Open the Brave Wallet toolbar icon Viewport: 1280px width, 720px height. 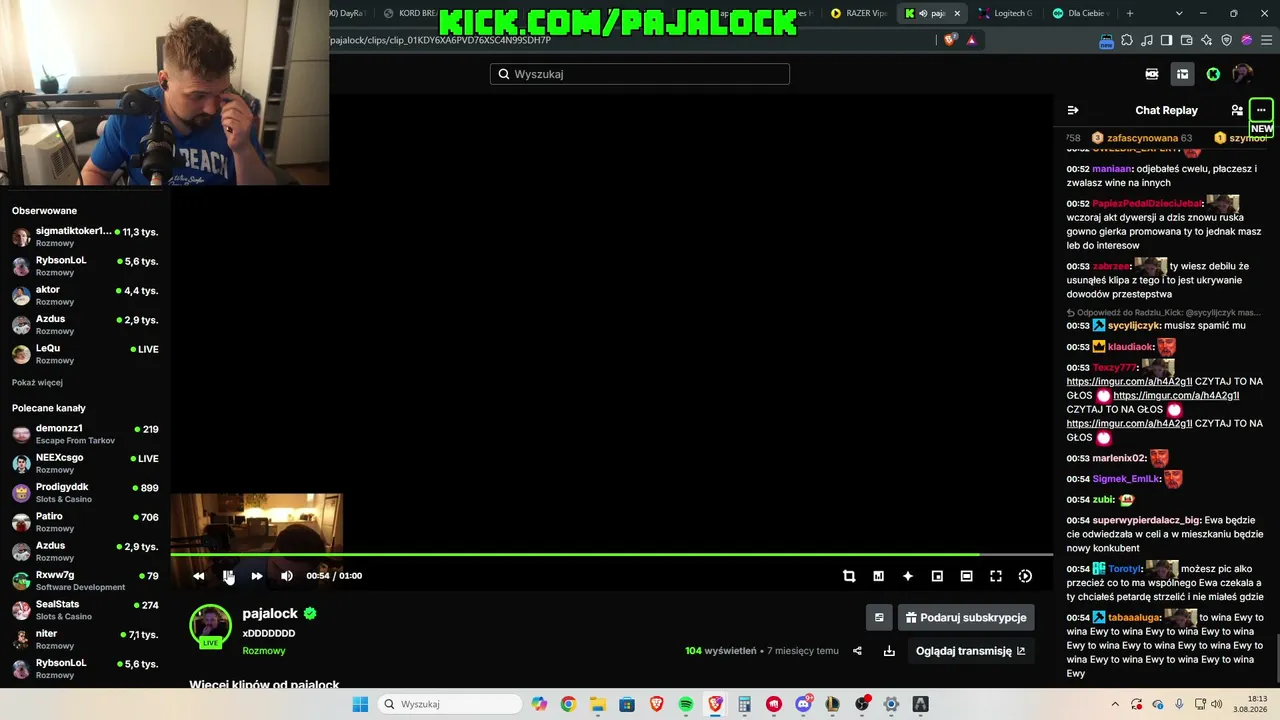click(x=1187, y=41)
